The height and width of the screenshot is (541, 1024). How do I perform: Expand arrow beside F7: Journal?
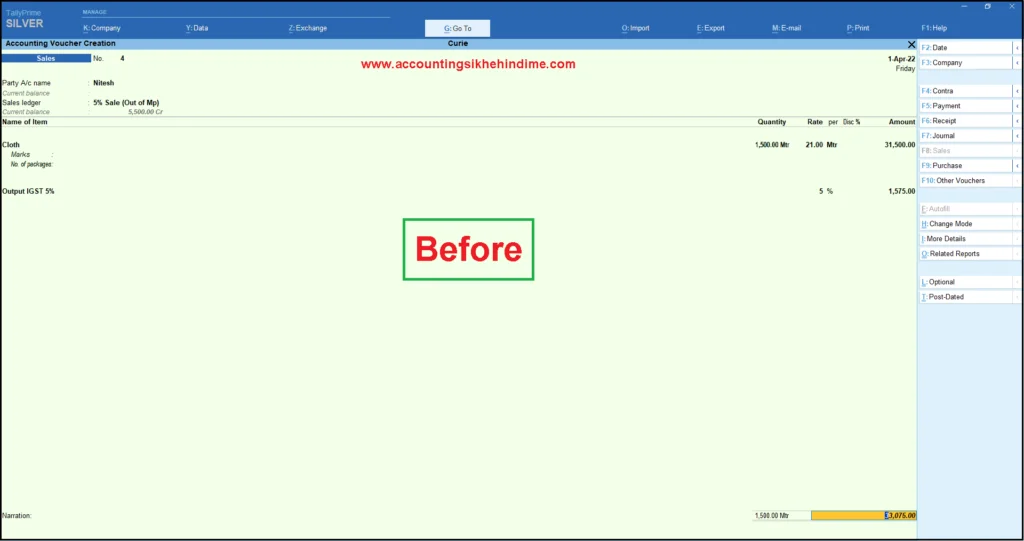(x=1017, y=136)
